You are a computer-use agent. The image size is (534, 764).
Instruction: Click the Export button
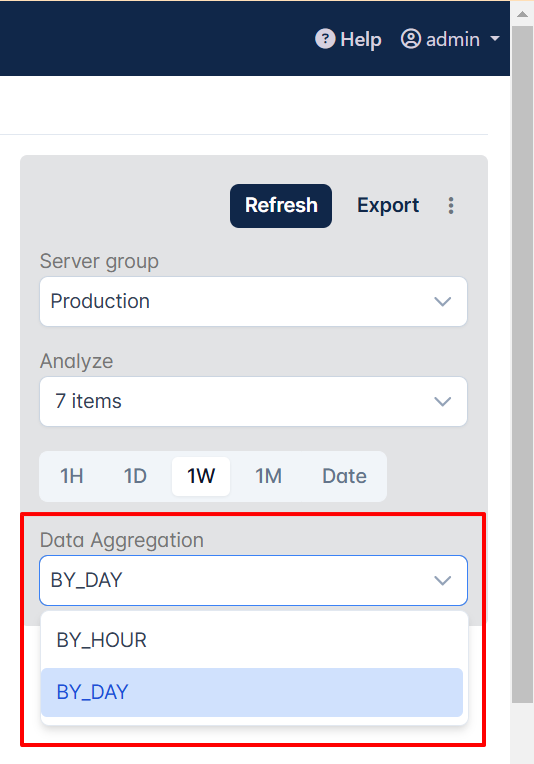tap(388, 206)
